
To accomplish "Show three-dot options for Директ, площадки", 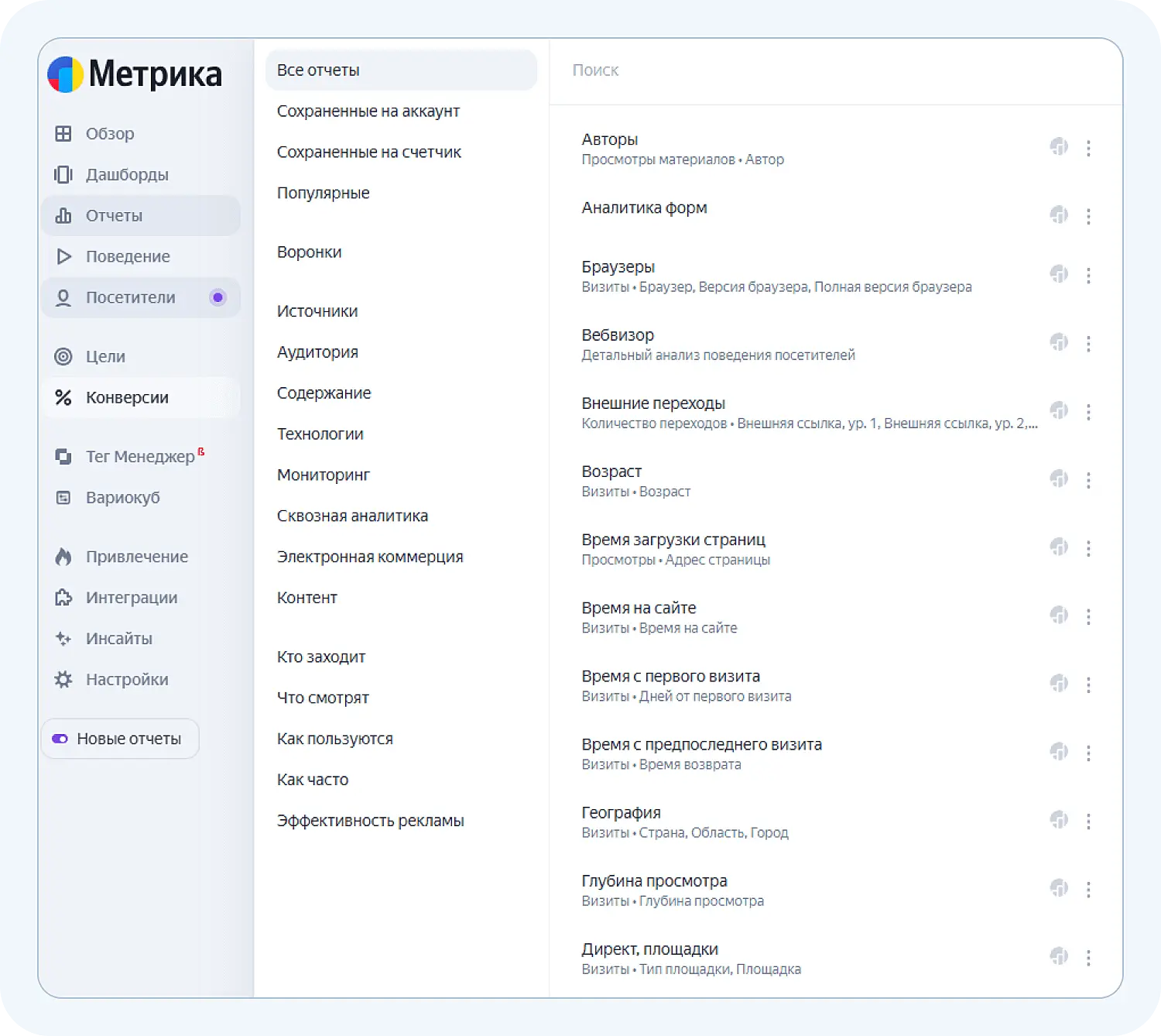I will click(x=1088, y=958).
